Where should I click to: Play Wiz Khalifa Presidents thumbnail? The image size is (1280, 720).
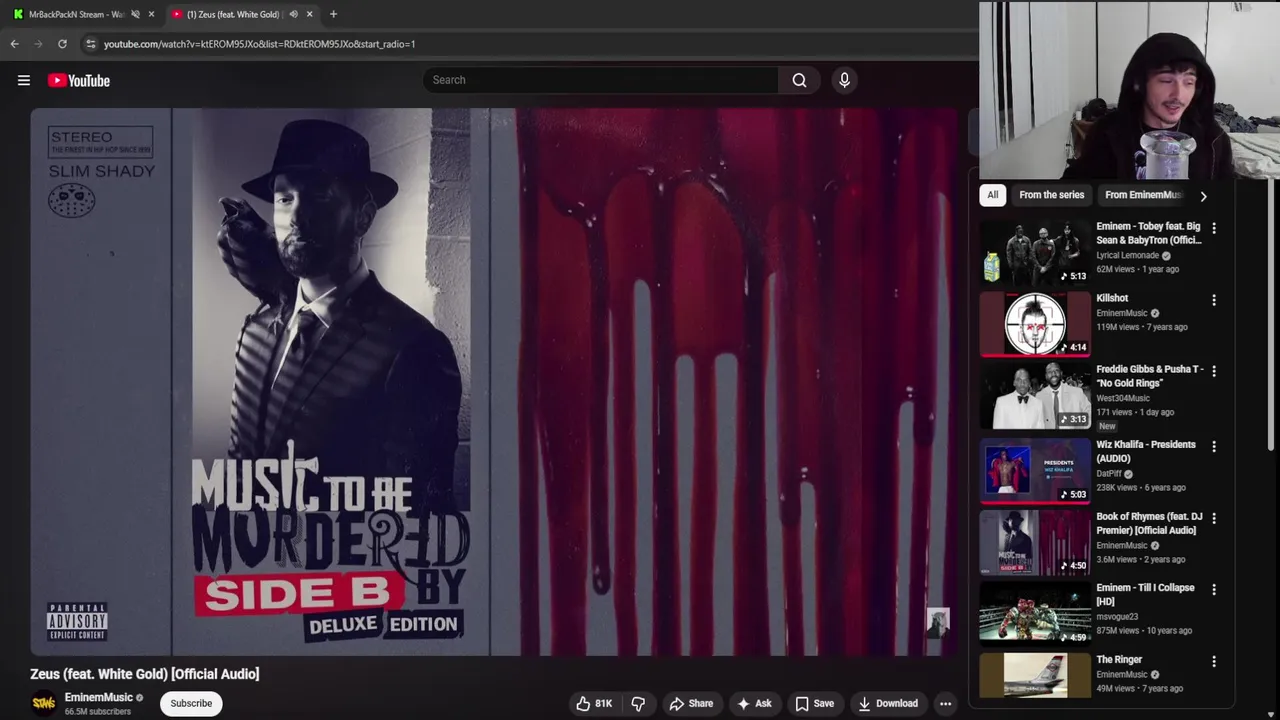[1035, 470]
